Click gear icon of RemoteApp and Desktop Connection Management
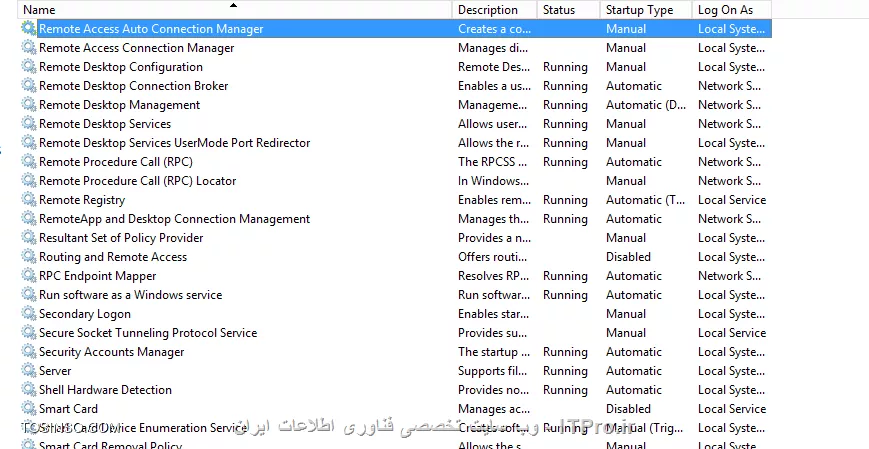Screen dimensions: 869x449 click(x=29, y=218)
